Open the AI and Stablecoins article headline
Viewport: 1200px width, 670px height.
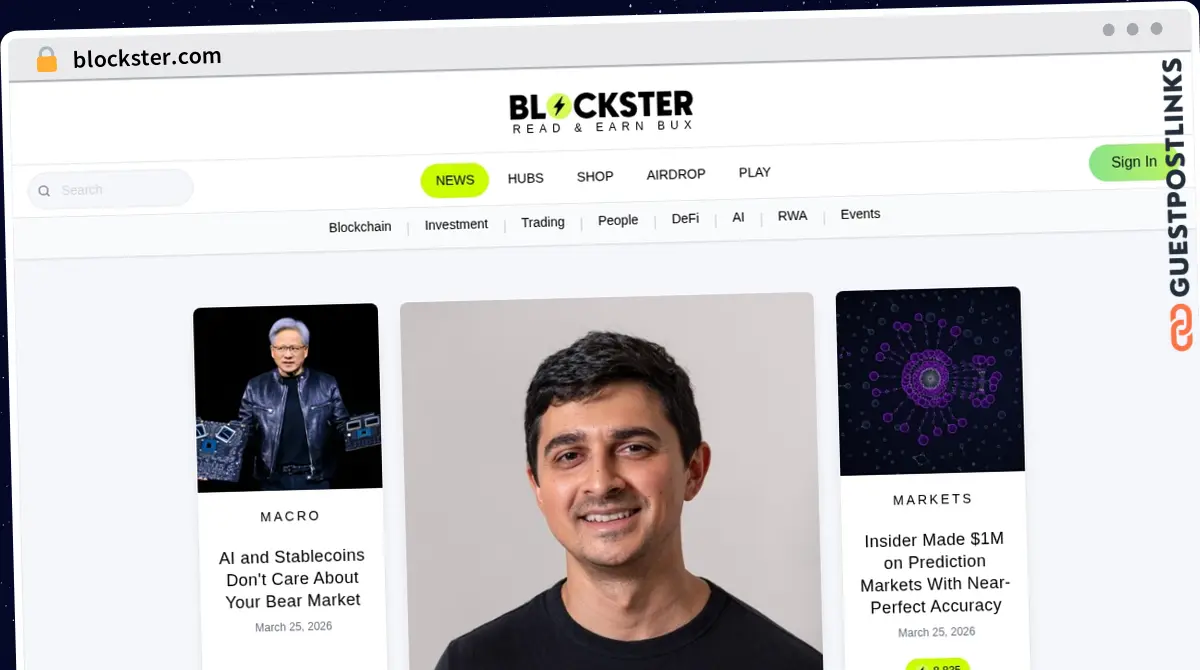coord(292,578)
